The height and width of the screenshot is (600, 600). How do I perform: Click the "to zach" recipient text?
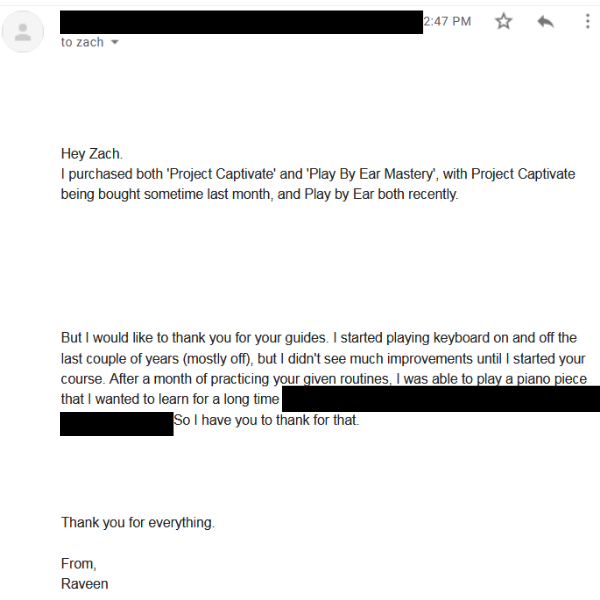click(82, 43)
